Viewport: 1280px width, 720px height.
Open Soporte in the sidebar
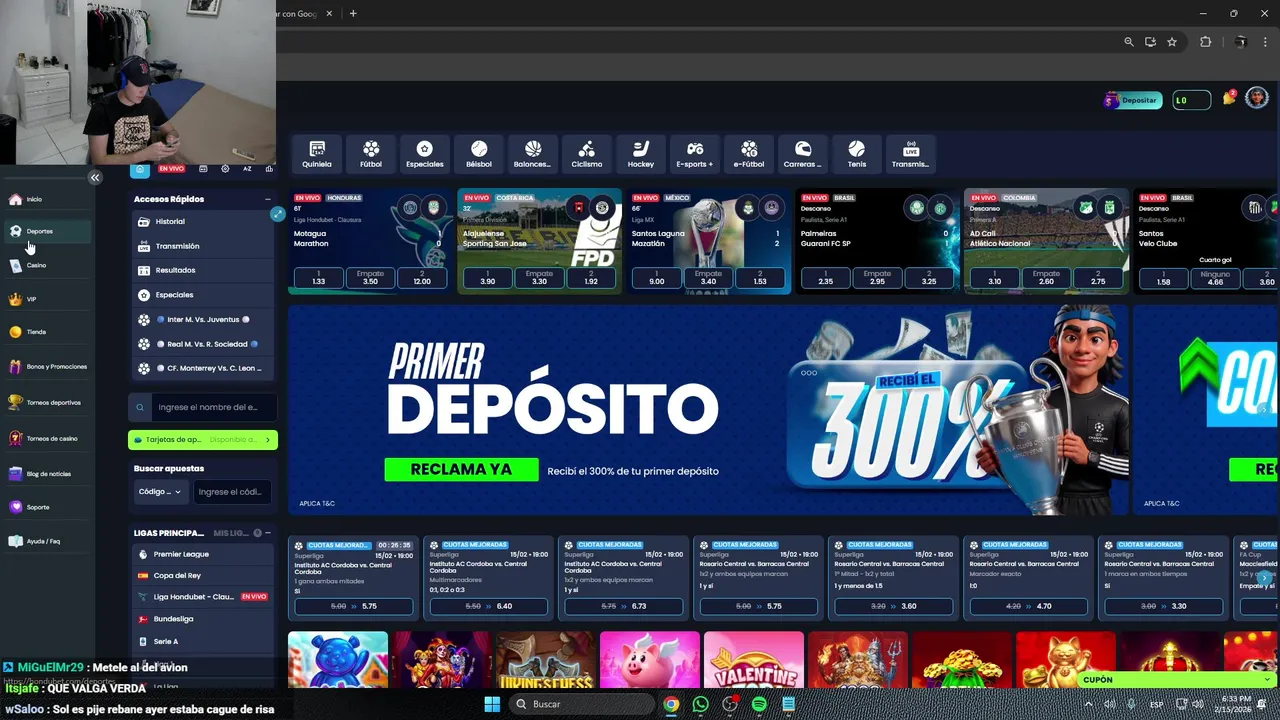click(37, 507)
